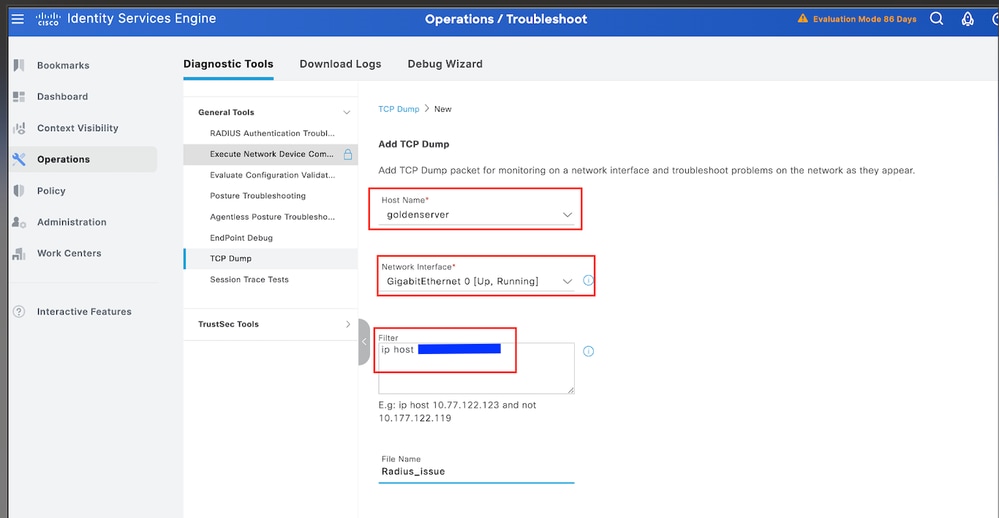Open Agentless Posture Troubleshooting
This screenshot has height=518, width=999.
click(272, 217)
